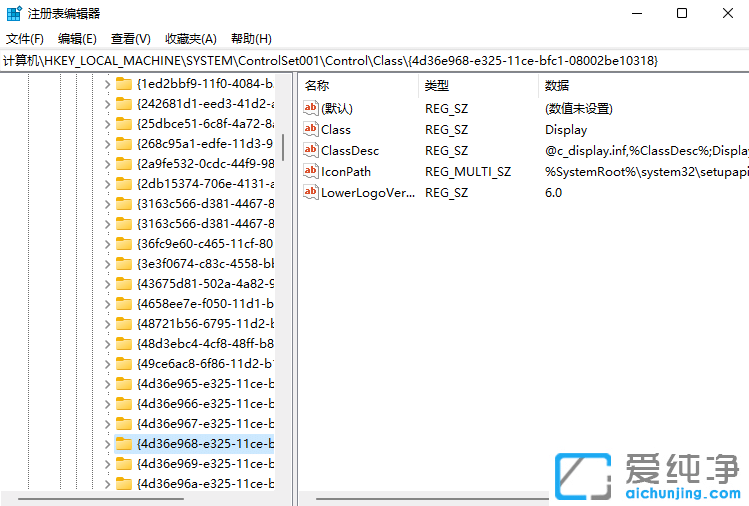Select the {49ce6ac8-6f86-11d2 key label

[x=205, y=364]
